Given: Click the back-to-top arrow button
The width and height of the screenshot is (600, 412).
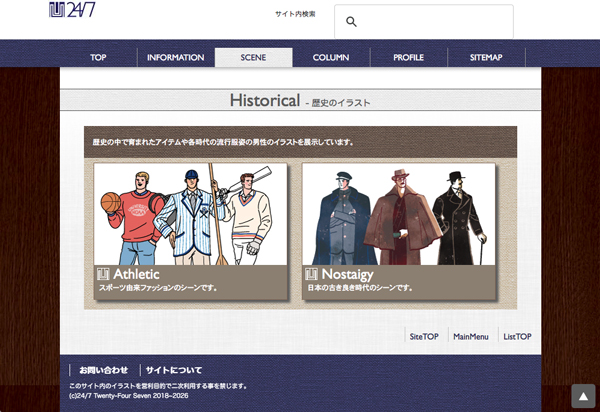Looking at the screenshot, I should pos(583,396).
